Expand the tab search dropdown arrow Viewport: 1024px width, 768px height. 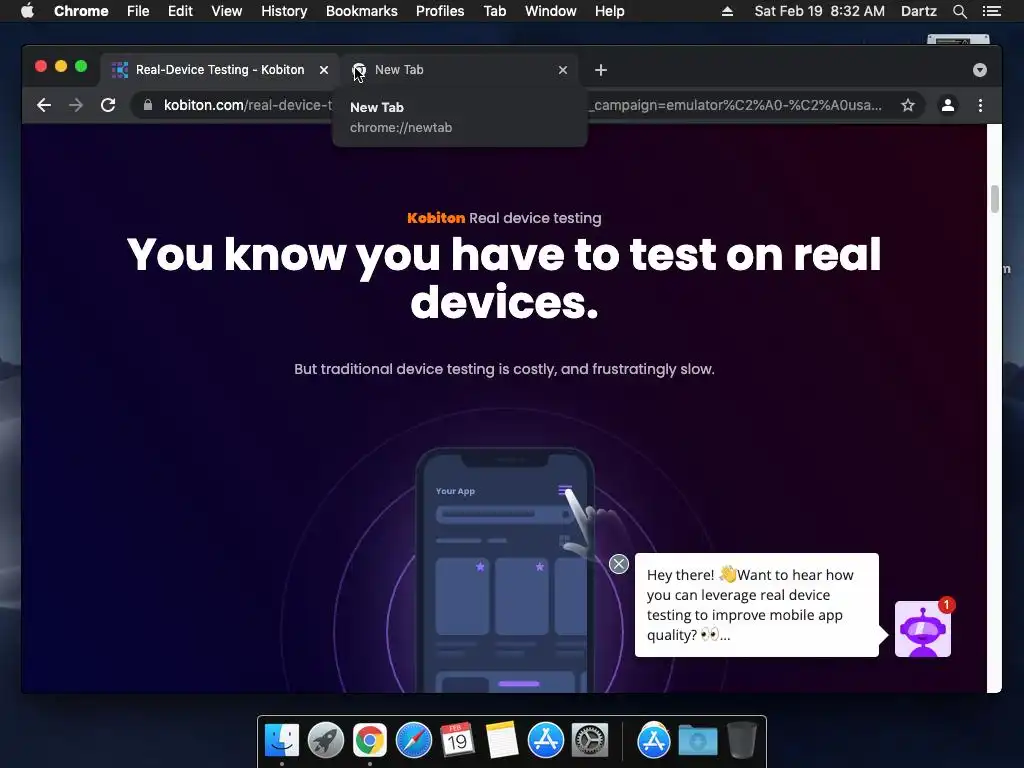click(x=980, y=70)
